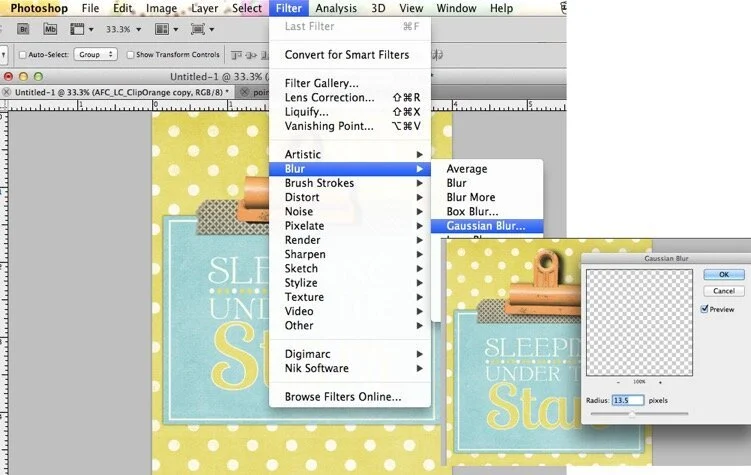Expand the Blur filter submenu
The width and height of the screenshot is (751, 475).
[x=350, y=169]
